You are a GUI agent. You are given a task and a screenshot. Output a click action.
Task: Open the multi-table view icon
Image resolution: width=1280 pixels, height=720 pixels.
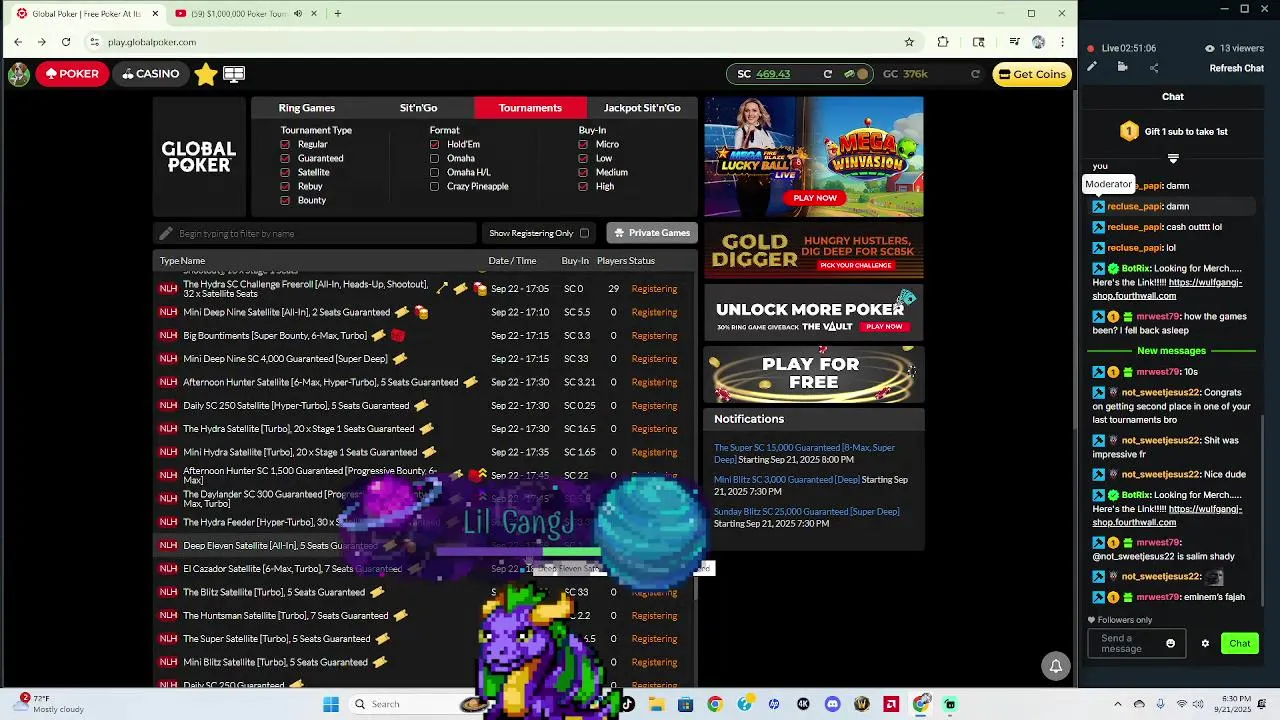pos(234,74)
